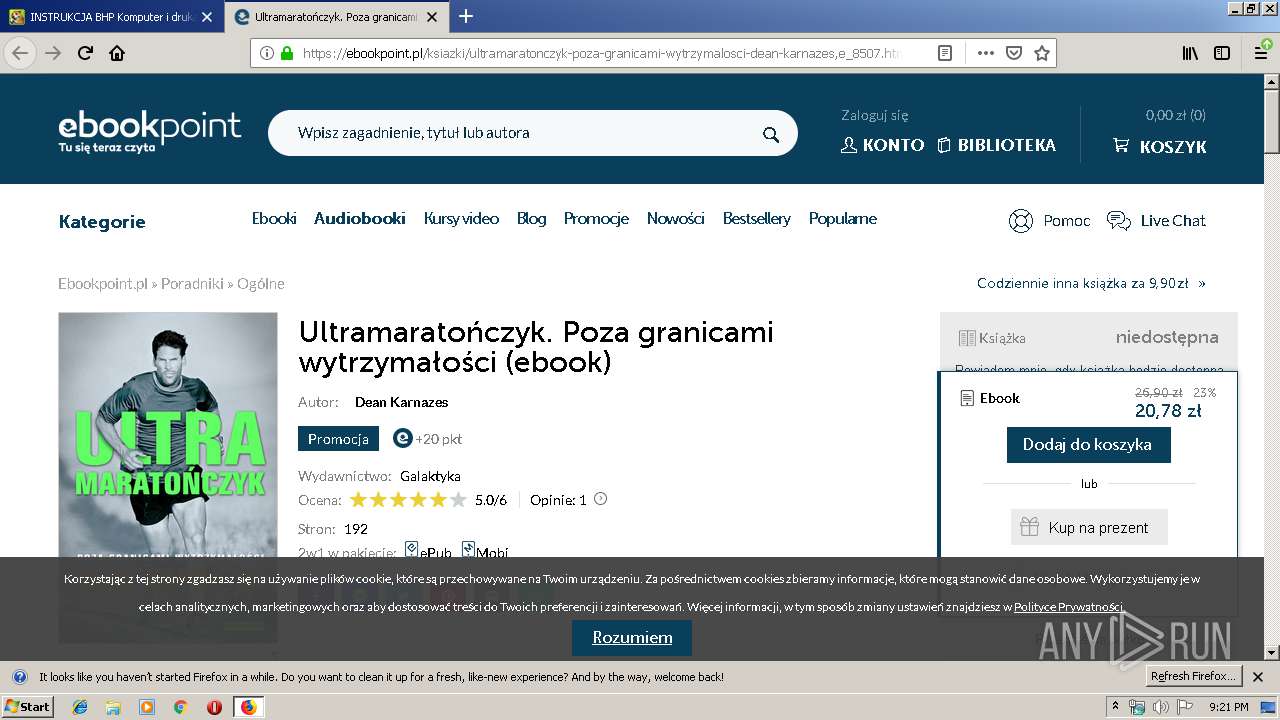Open Polityce Prywatności link

pos(1068,607)
